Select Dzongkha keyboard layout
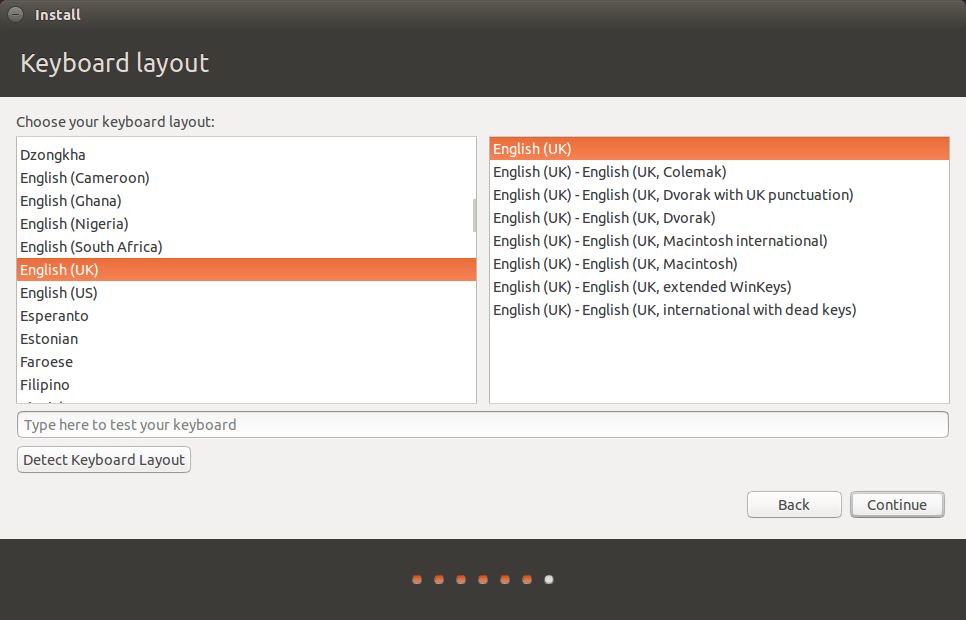The height and width of the screenshot is (620, 966). 246,155
